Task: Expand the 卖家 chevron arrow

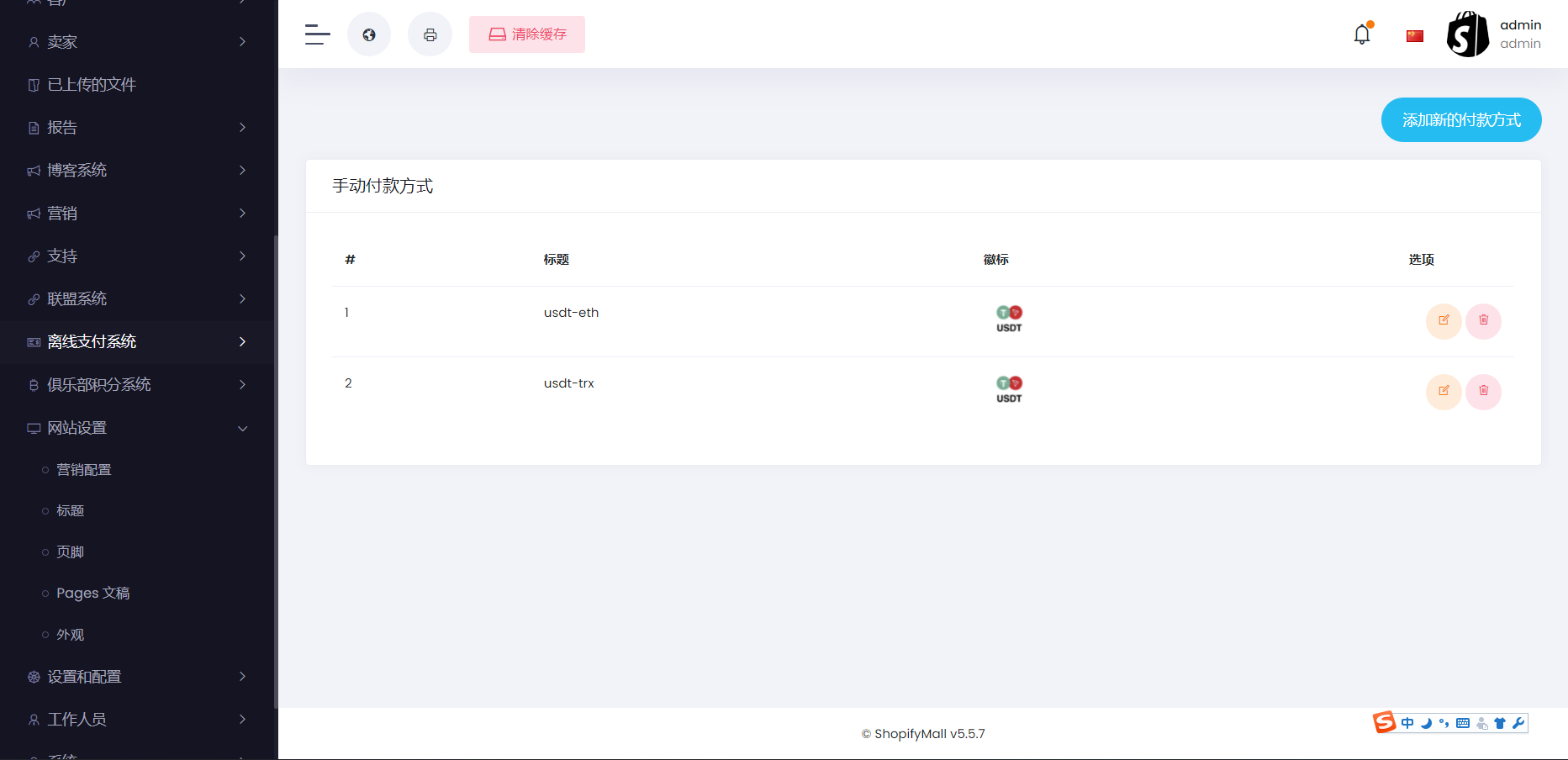Action: pyautogui.click(x=242, y=42)
